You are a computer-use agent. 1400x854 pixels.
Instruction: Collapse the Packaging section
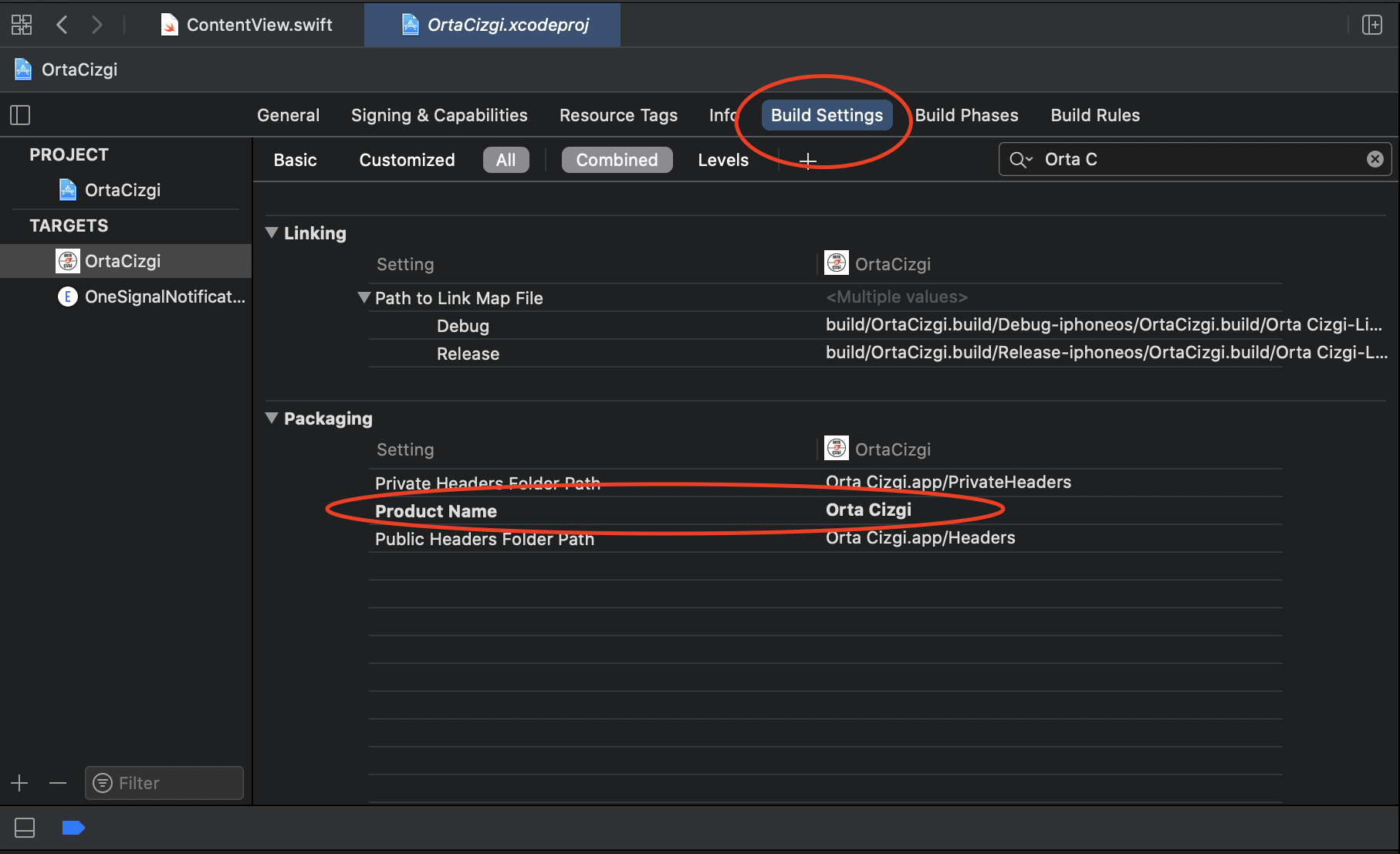point(272,418)
